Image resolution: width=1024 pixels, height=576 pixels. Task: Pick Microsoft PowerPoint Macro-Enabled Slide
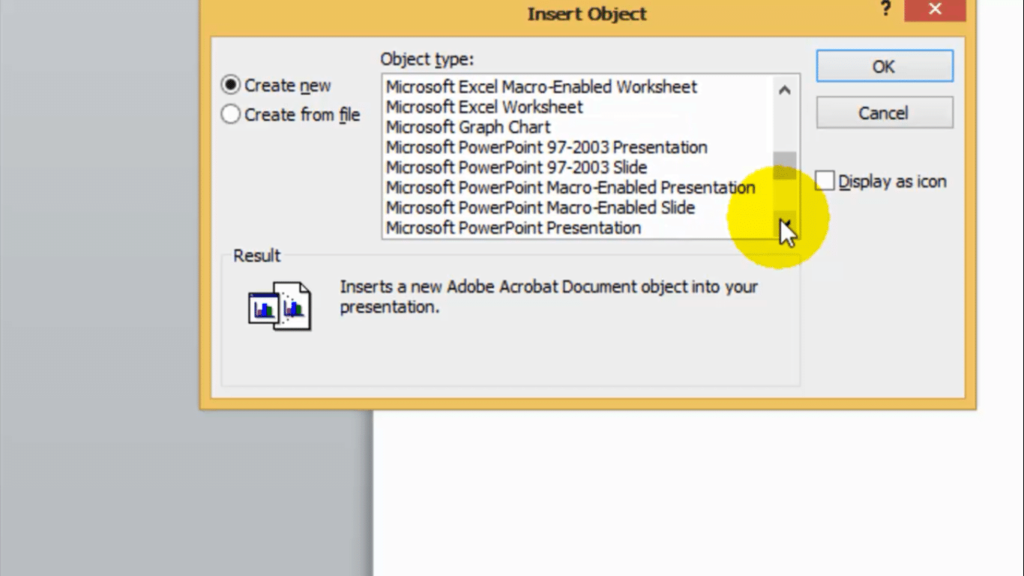point(540,208)
